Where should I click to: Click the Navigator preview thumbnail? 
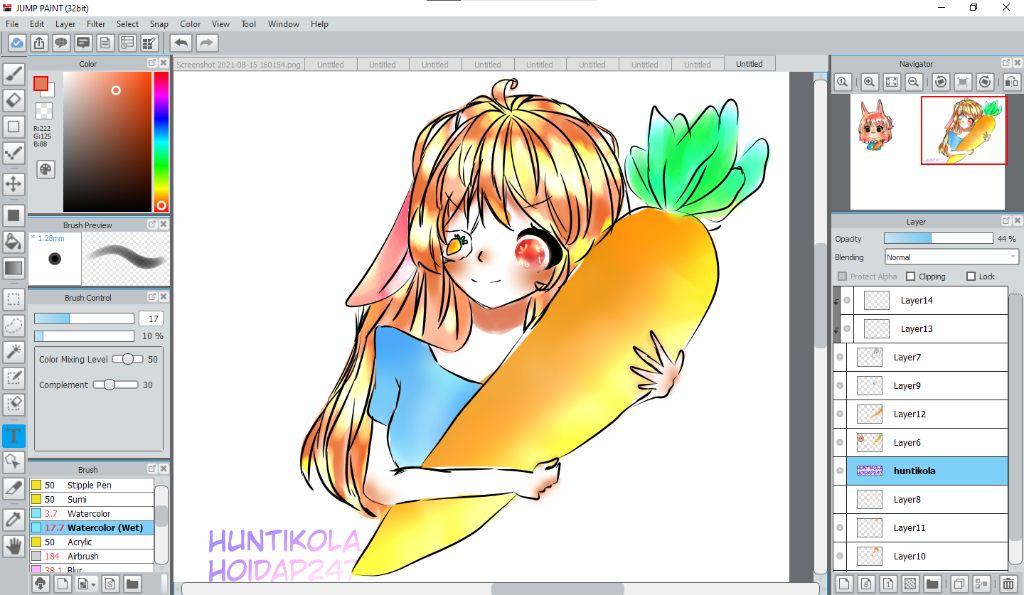tap(927, 152)
